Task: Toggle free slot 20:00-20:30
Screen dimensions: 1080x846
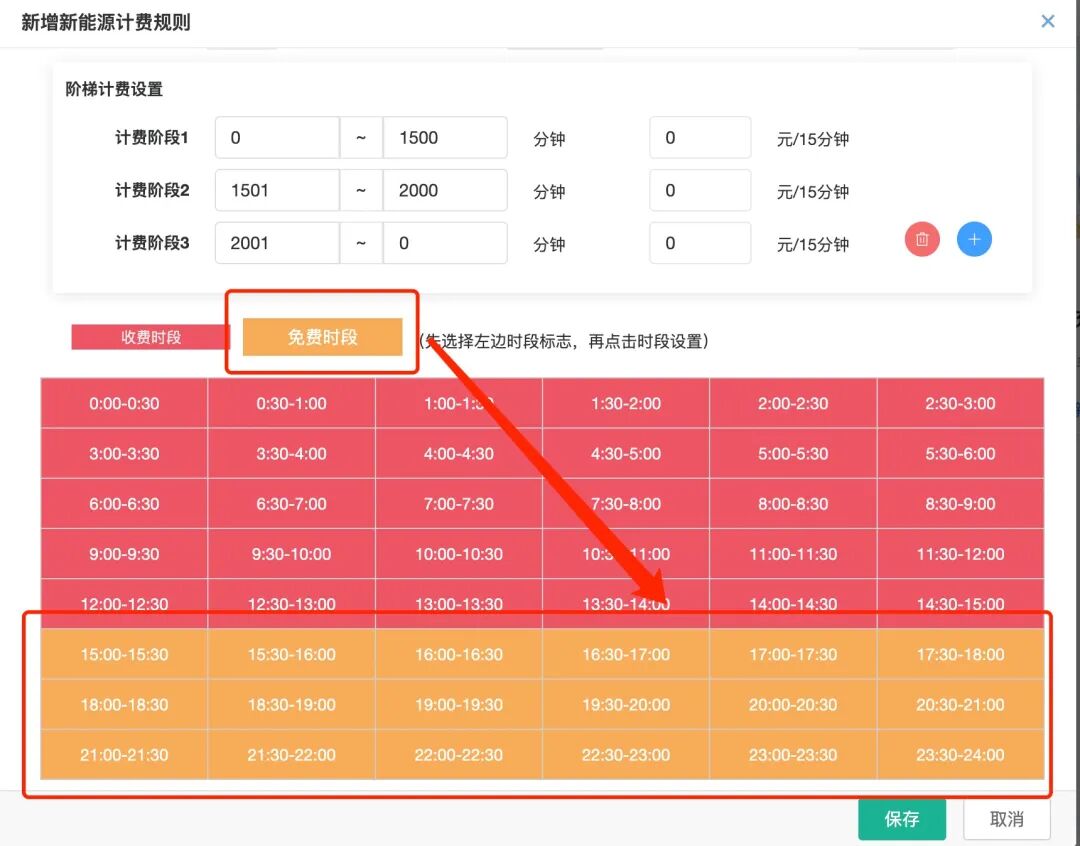Action: pos(793,705)
